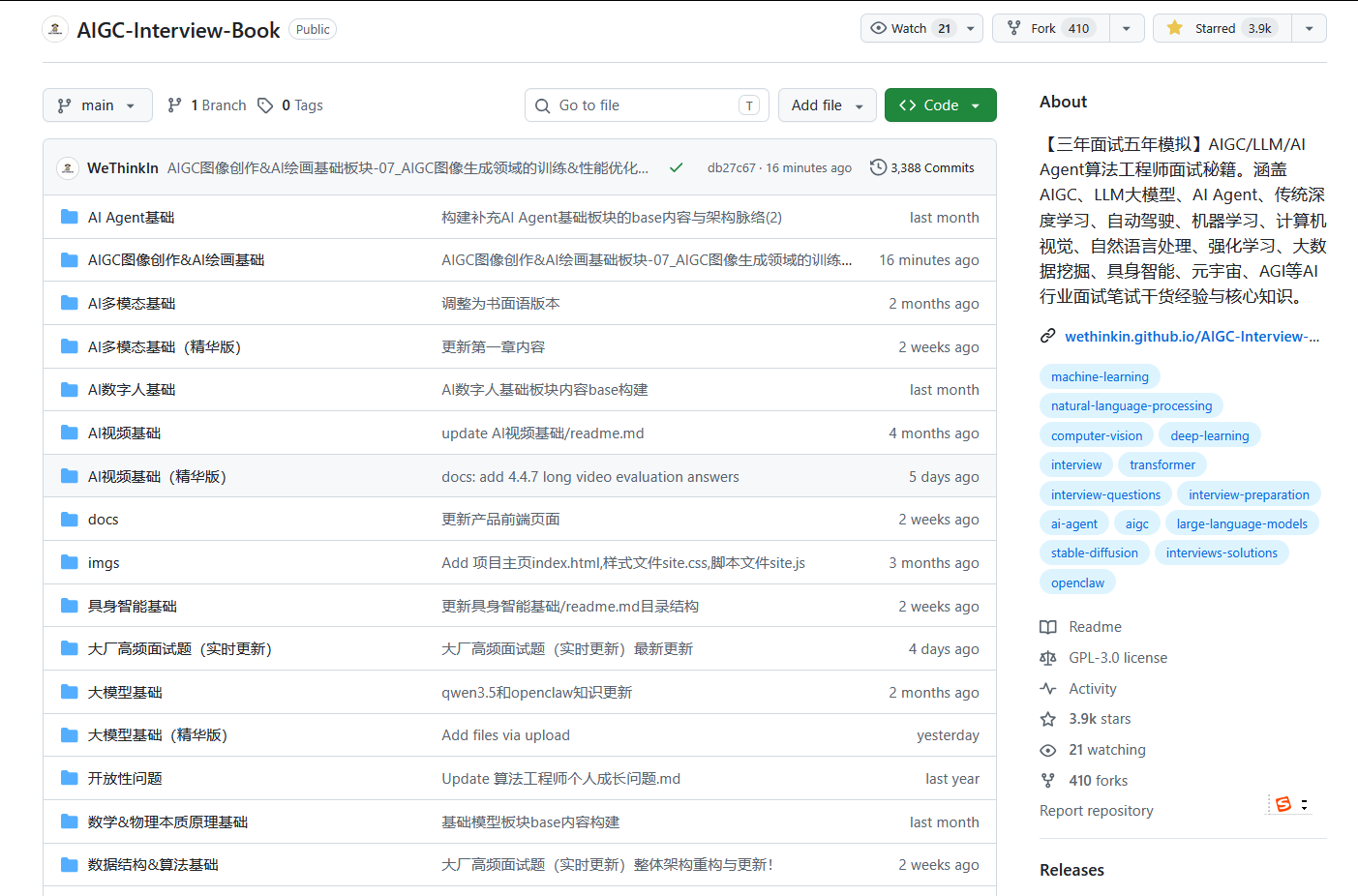Open the main branch selector dropdown
Image resolution: width=1358 pixels, height=896 pixels.
(98, 105)
